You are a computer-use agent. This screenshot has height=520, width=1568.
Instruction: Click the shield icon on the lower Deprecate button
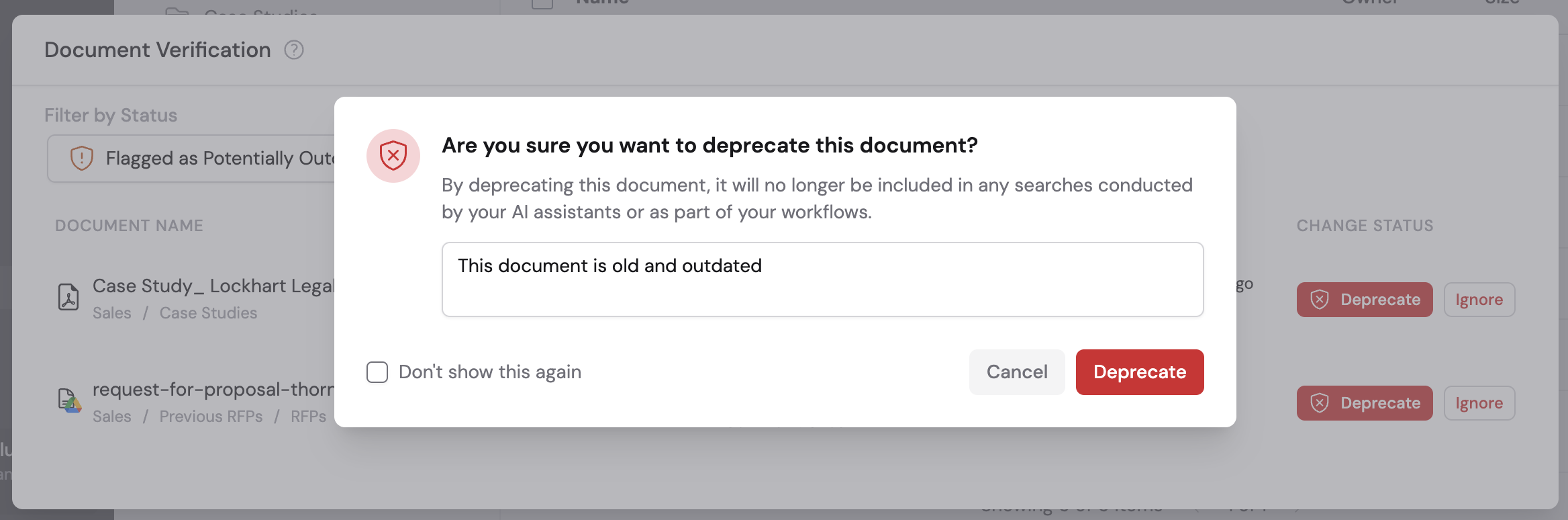tap(1318, 403)
